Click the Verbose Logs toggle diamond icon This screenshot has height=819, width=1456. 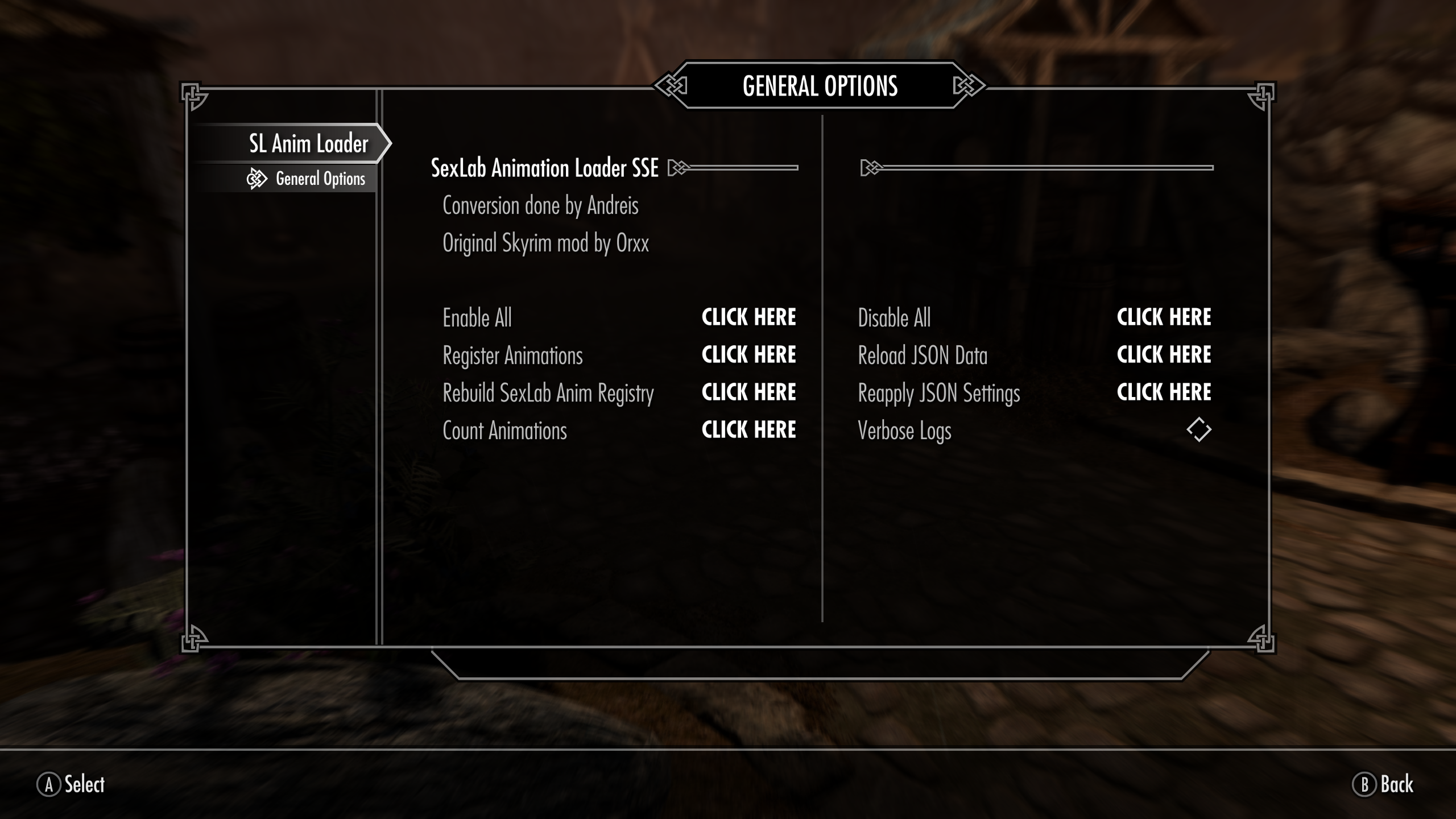(1198, 430)
